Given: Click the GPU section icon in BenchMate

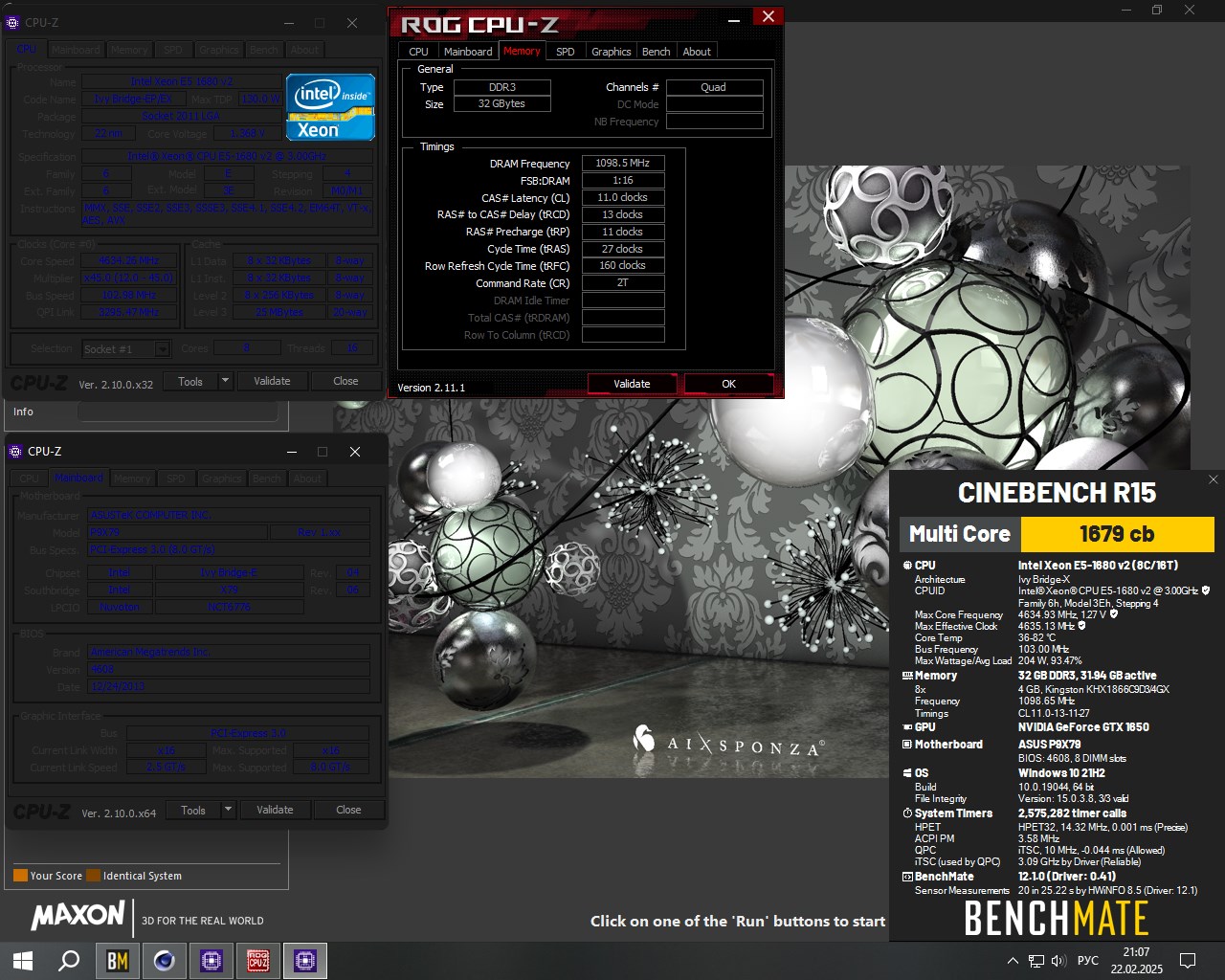Looking at the screenshot, I should [907, 727].
